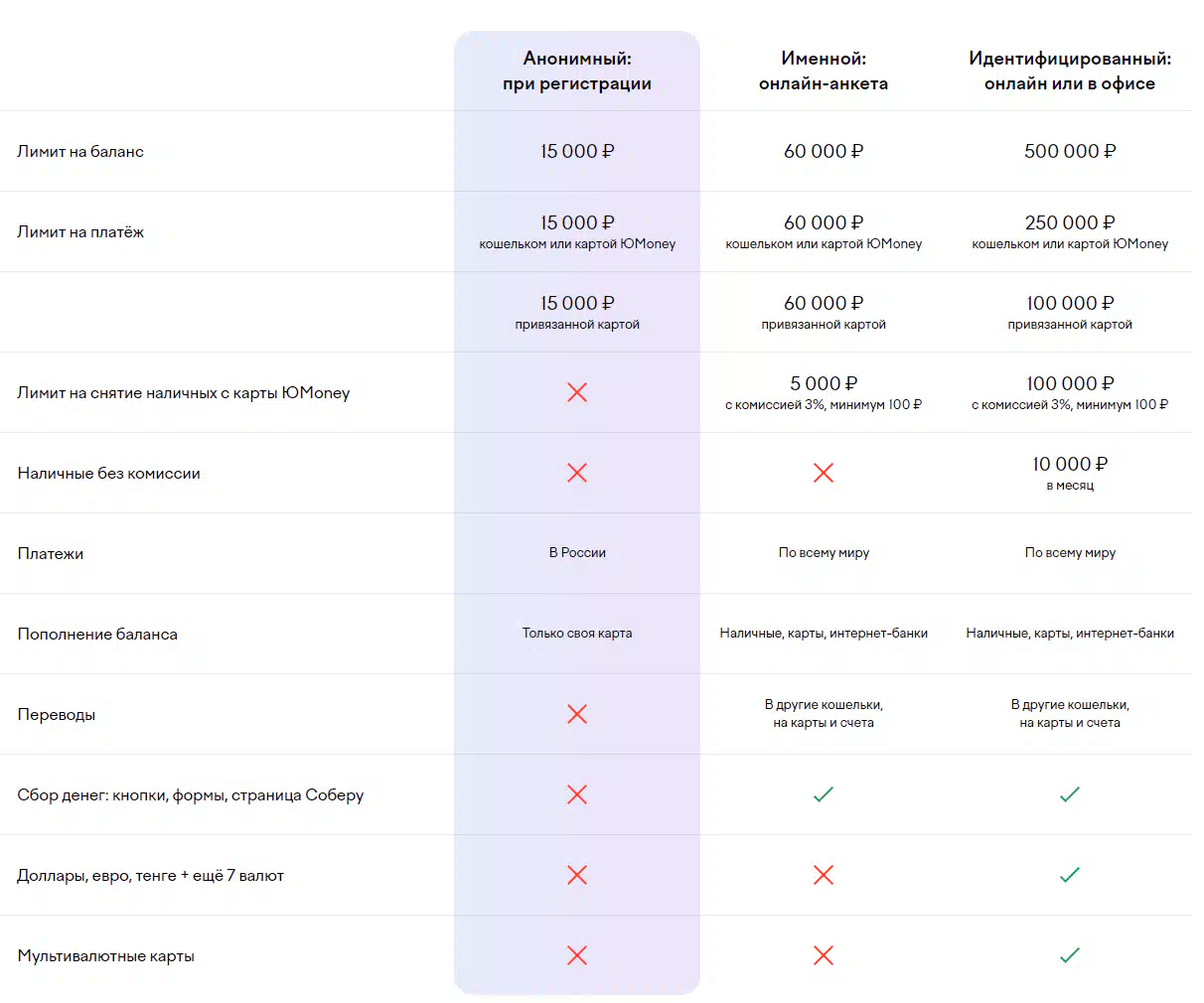
Task: Click red cross for Named currencies row
Action: point(824,875)
